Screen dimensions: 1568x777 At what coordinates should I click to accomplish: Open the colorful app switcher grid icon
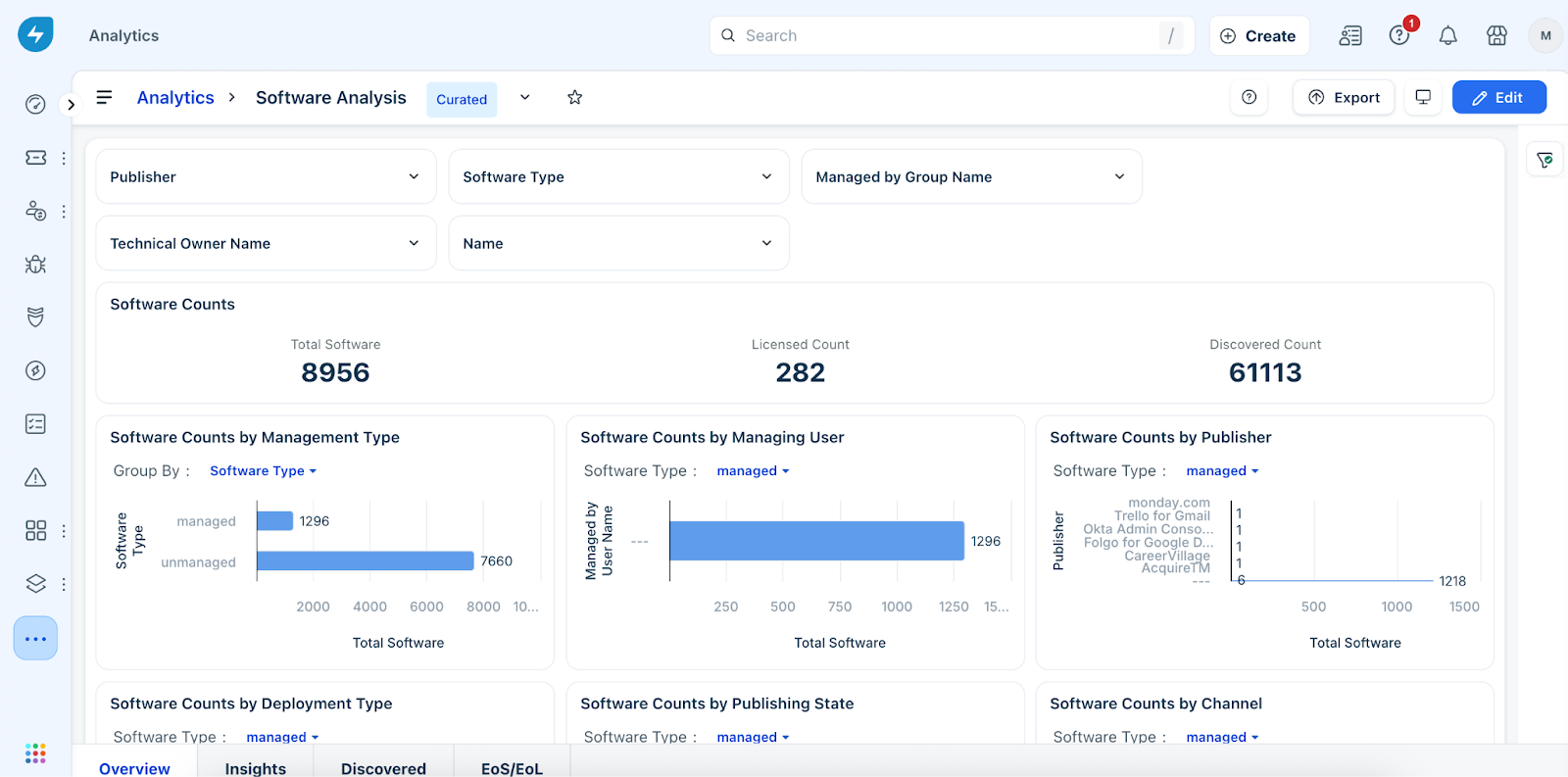tap(35, 753)
